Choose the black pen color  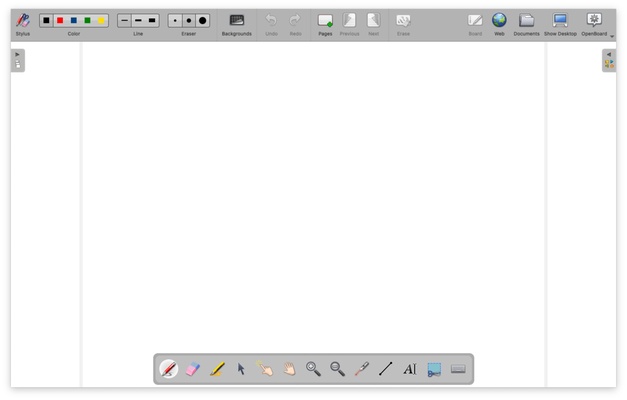(46, 20)
